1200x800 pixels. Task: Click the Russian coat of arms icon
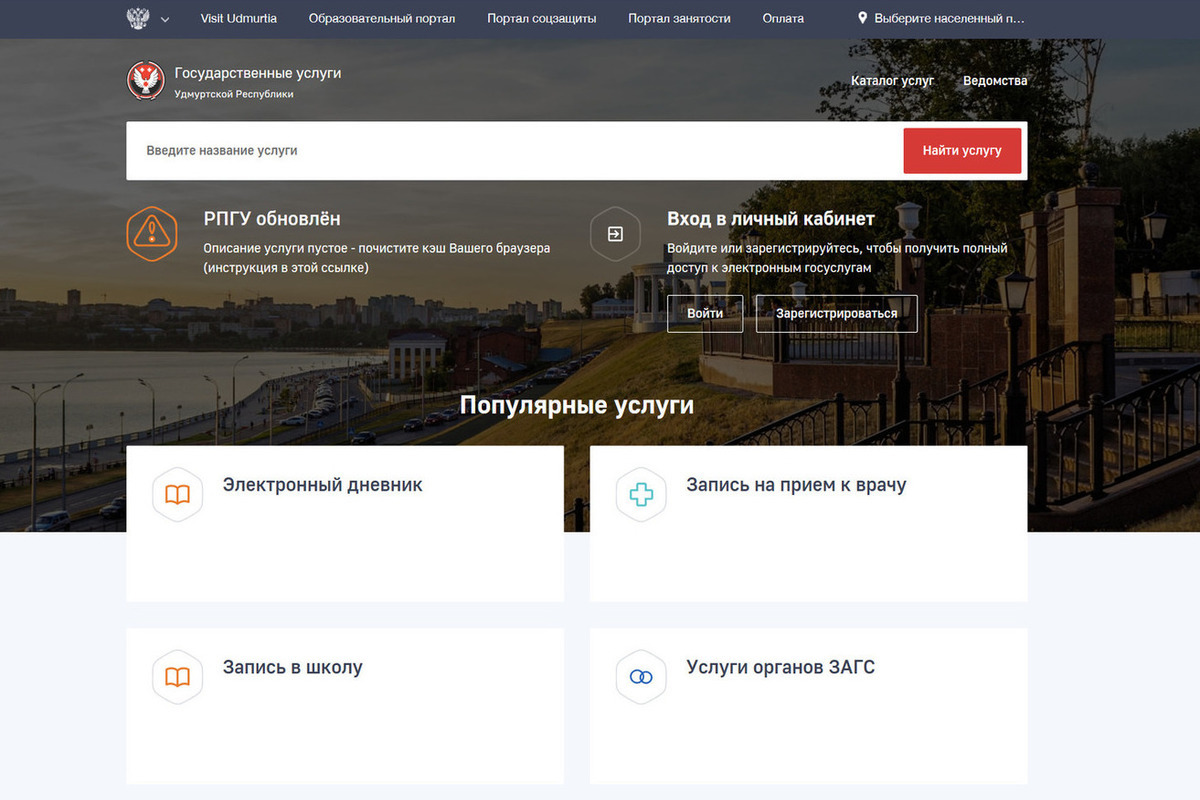tap(138, 18)
